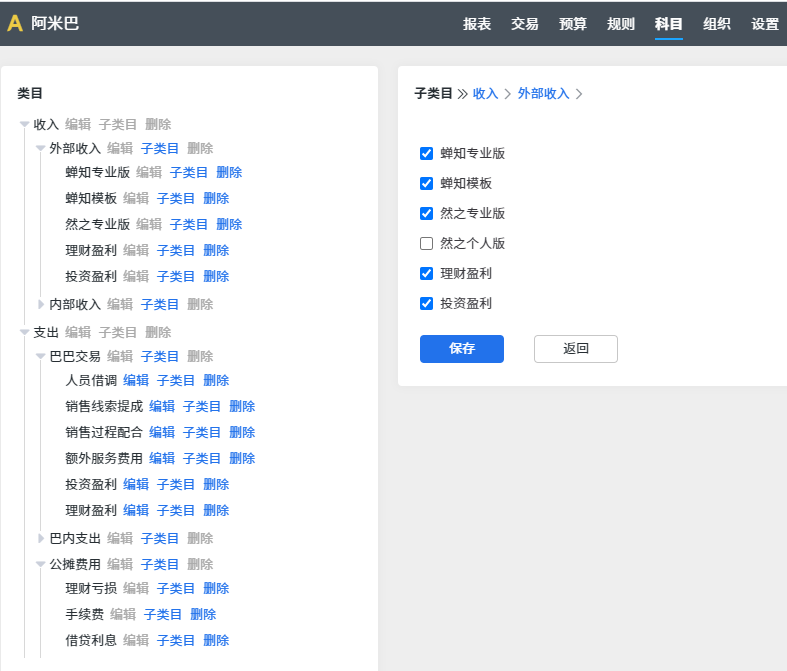Image resolution: width=787 pixels, height=671 pixels.
Task: Delete the 然之专业版 category
Action: [229, 224]
